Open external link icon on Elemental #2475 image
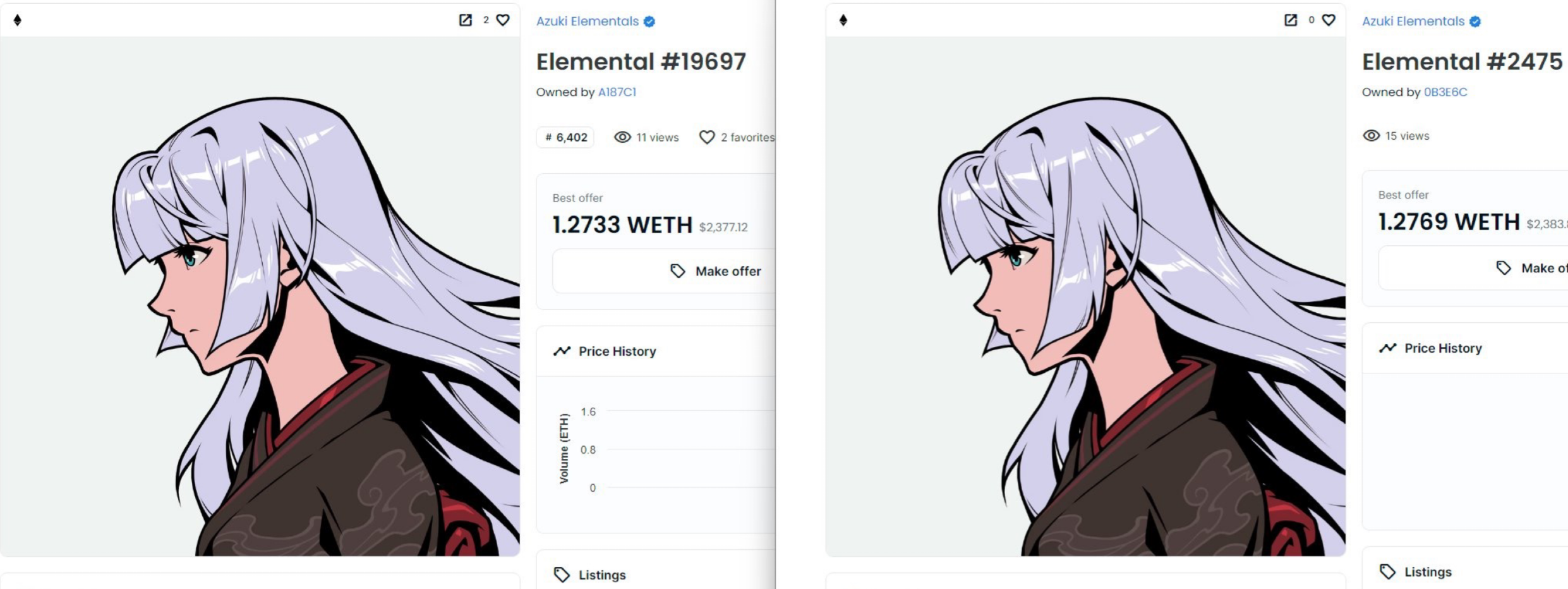Image resolution: width=1568 pixels, height=589 pixels. 1291,20
